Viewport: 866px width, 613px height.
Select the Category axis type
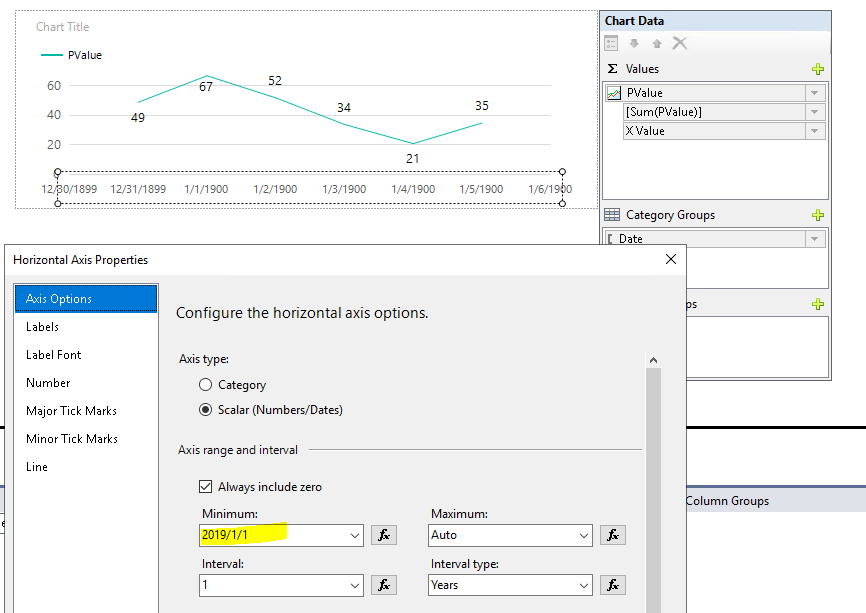(205, 385)
